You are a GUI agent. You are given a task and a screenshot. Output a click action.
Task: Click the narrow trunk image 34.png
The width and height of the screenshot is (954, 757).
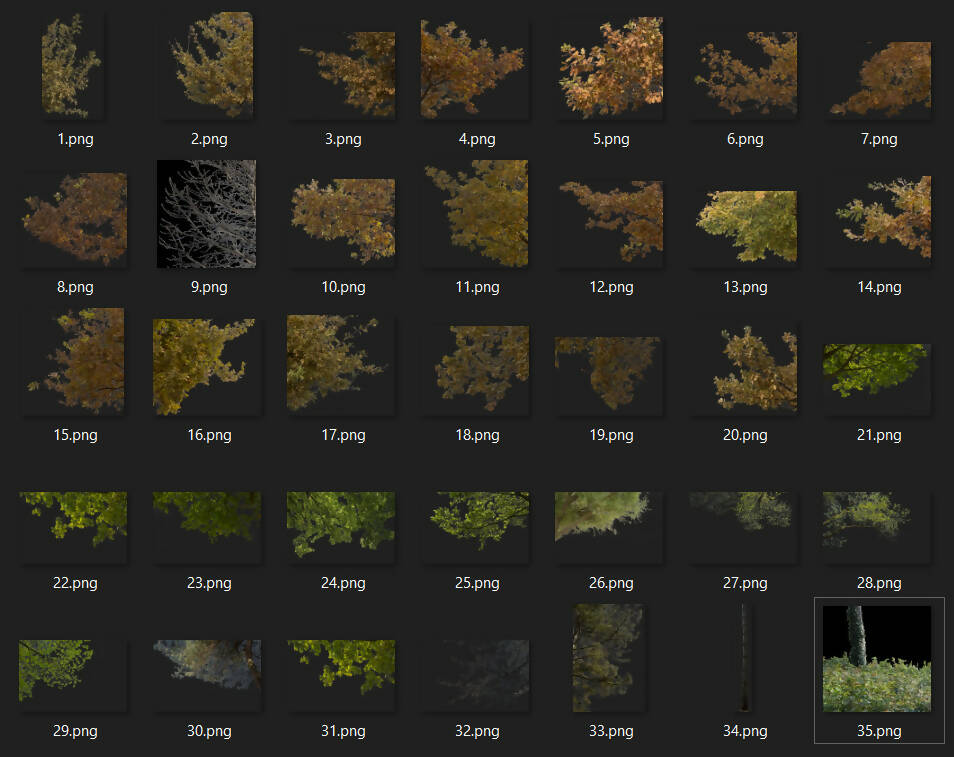pos(743,659)
